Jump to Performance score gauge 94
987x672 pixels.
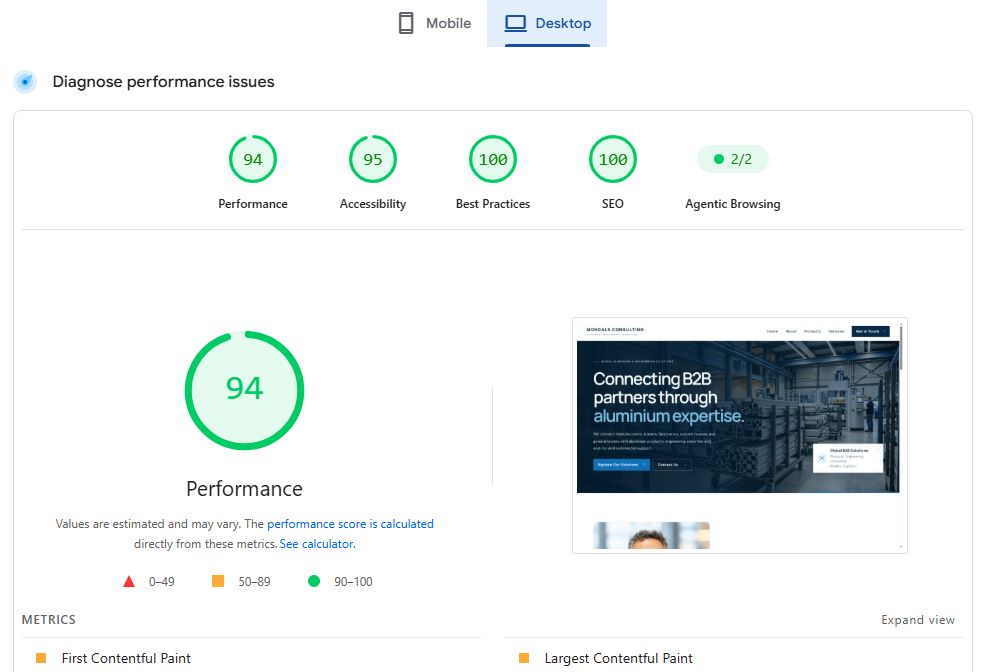[x=253, y=159]
